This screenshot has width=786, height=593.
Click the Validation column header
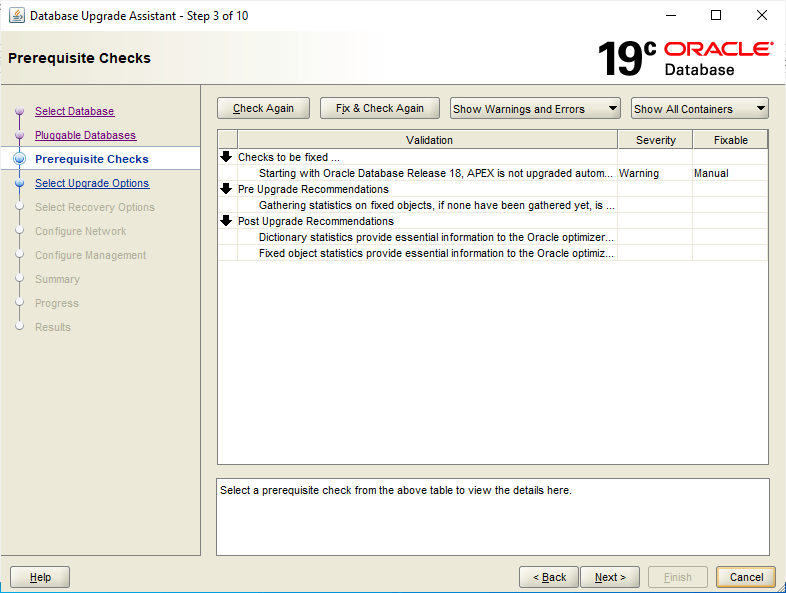point(428,140)
